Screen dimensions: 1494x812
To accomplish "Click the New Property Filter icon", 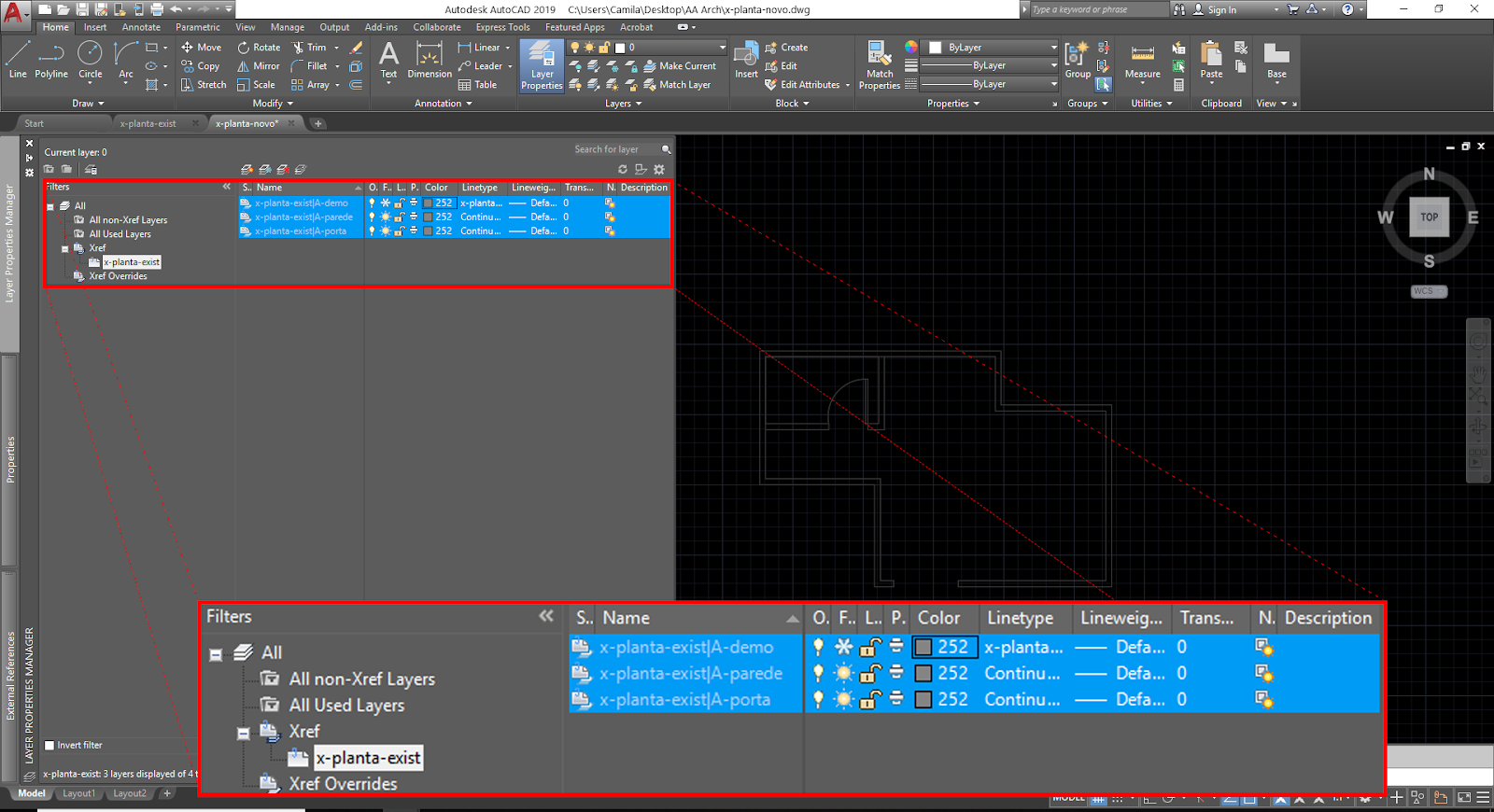I will point(49,170).
